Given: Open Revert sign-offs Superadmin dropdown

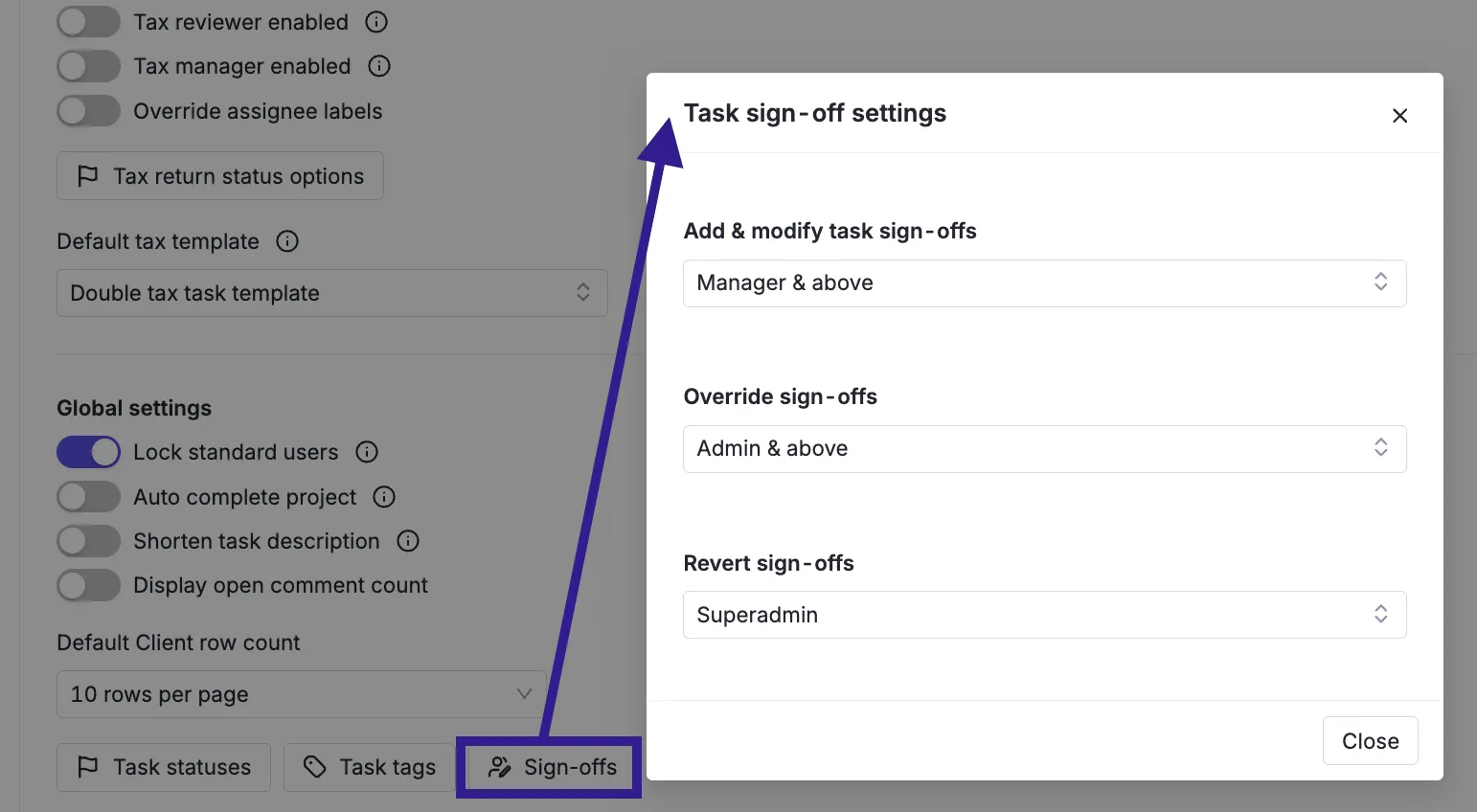Looking at the screenshot, I should (1044, 615).
